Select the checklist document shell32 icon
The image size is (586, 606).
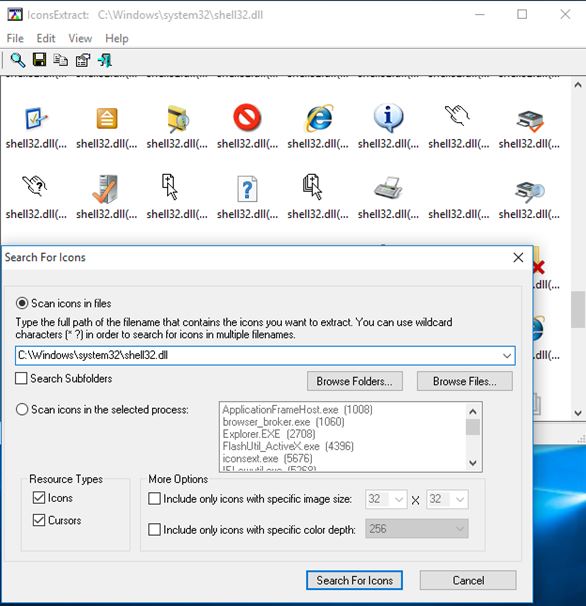(36, 118)
